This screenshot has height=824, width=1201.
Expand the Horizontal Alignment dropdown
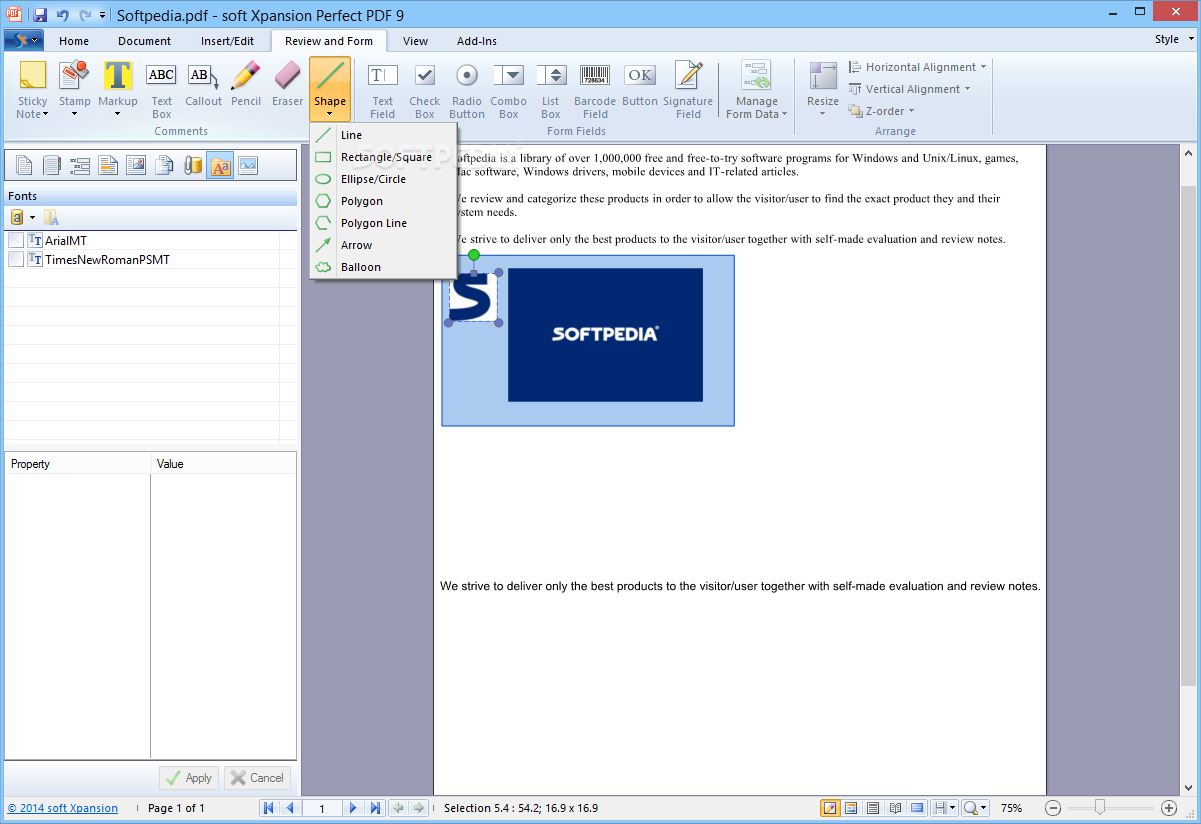click(x=917, y=67)
